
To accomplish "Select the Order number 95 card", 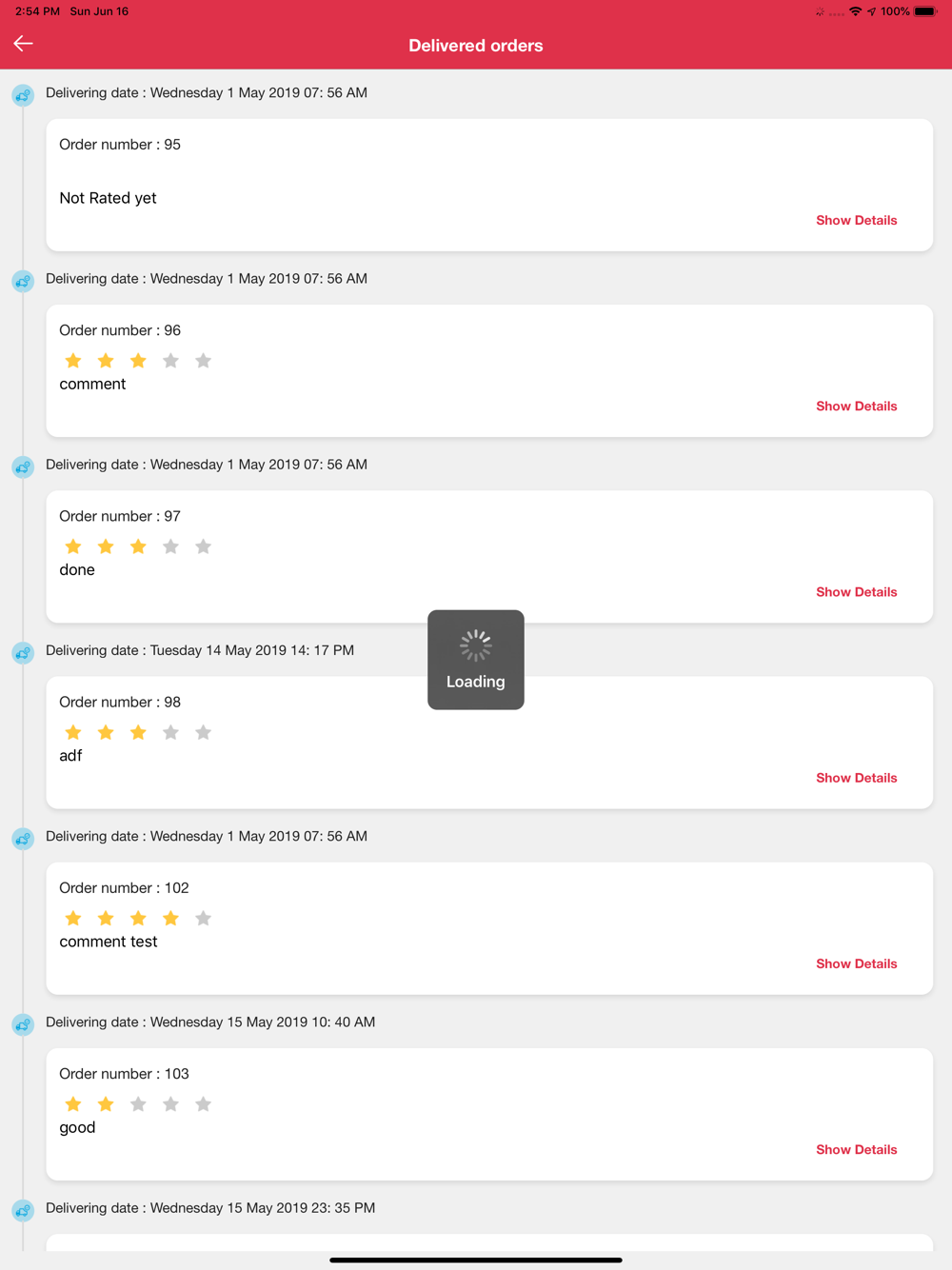I will 489,185.
